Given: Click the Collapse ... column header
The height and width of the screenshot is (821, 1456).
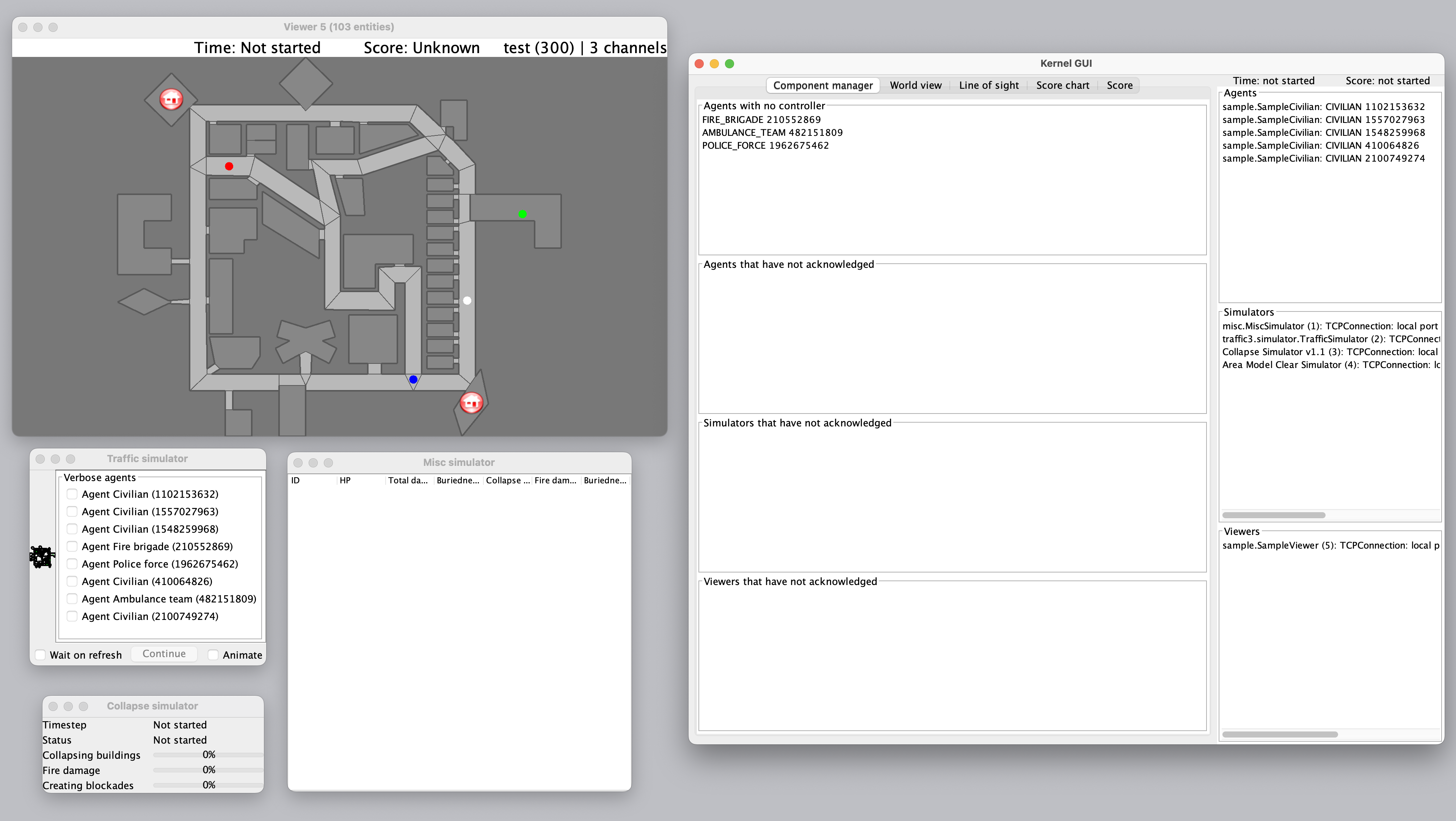Looking at the screenshot, I should click(508, 480).
